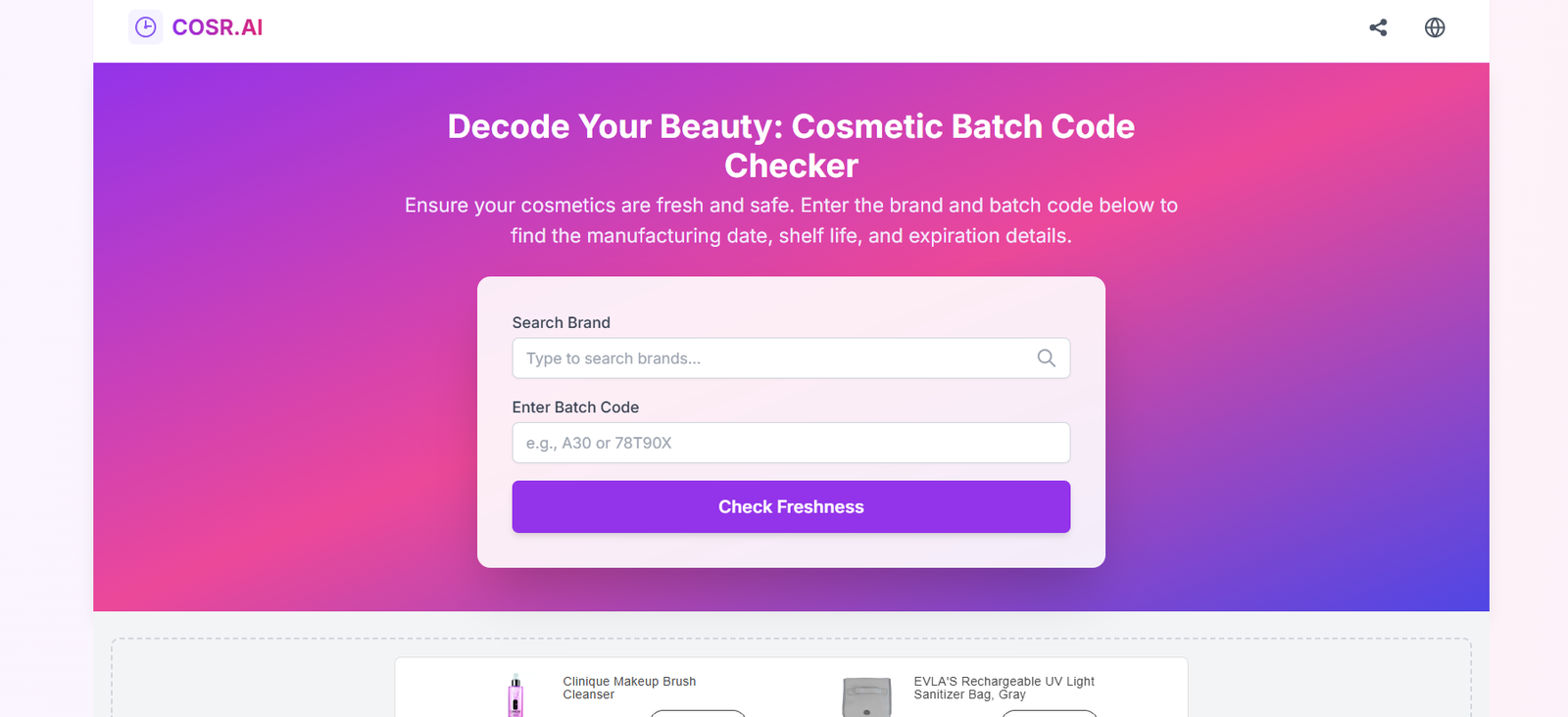Click the gray sanitizer bag thumbnail
The image size is (1568, 717).
tap(866, 697)
